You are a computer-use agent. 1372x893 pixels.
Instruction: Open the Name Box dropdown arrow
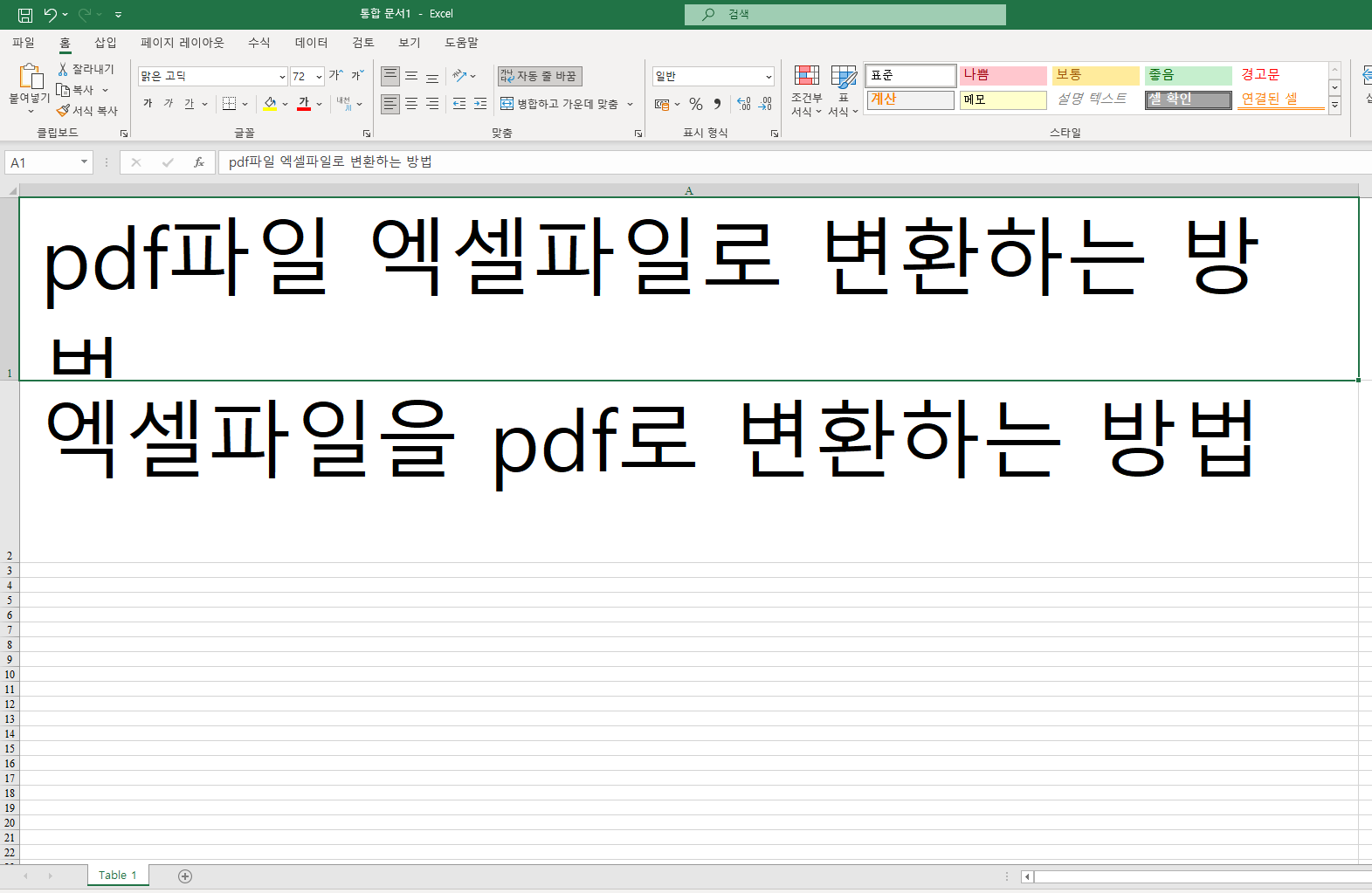pos(84,162)
